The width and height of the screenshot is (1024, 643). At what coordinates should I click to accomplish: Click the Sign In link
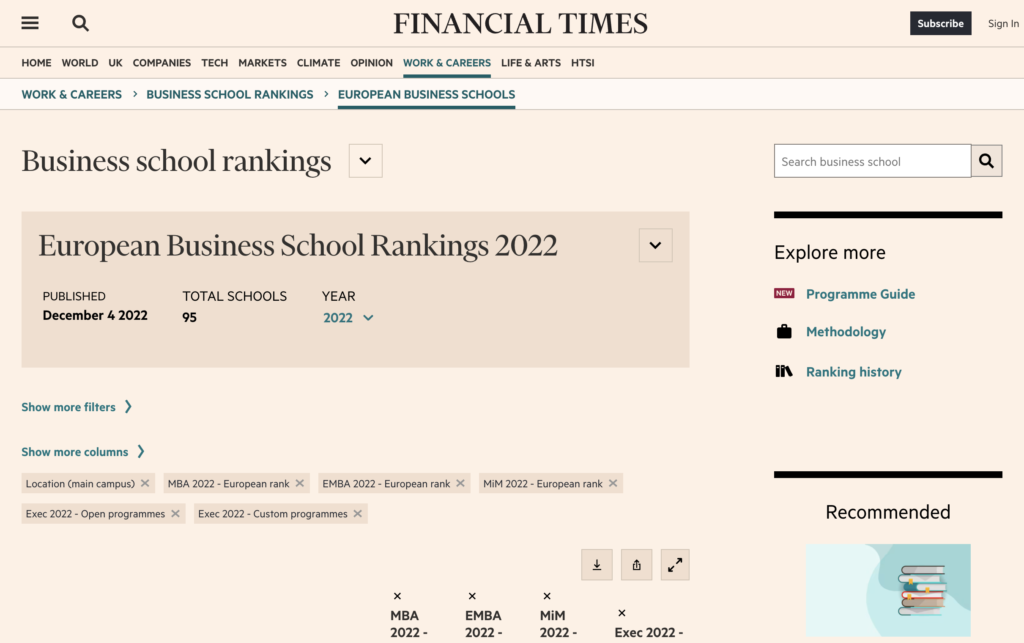point(1003,23)
